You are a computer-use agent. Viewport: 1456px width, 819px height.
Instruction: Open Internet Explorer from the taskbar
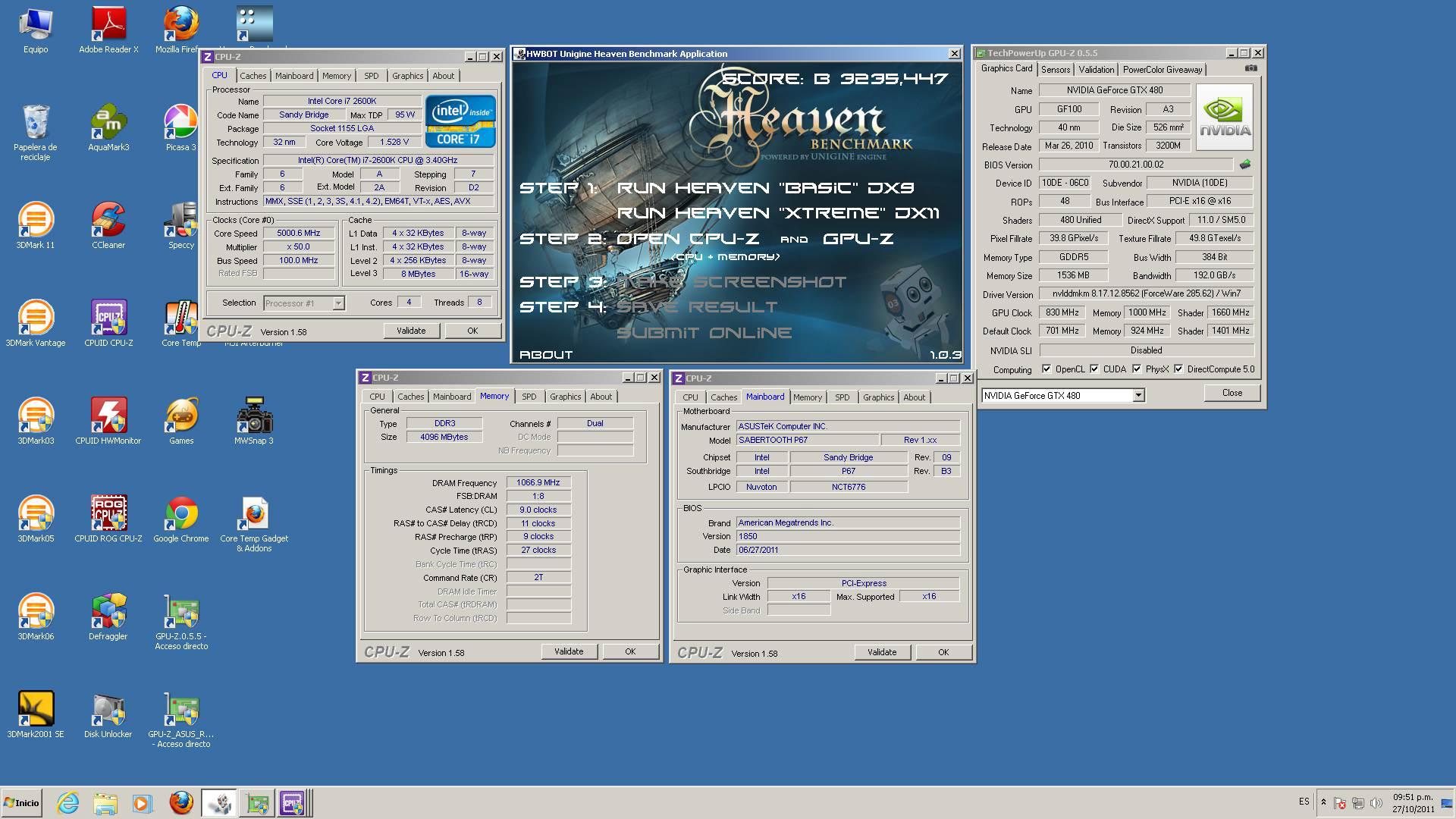tap(68, 803)
